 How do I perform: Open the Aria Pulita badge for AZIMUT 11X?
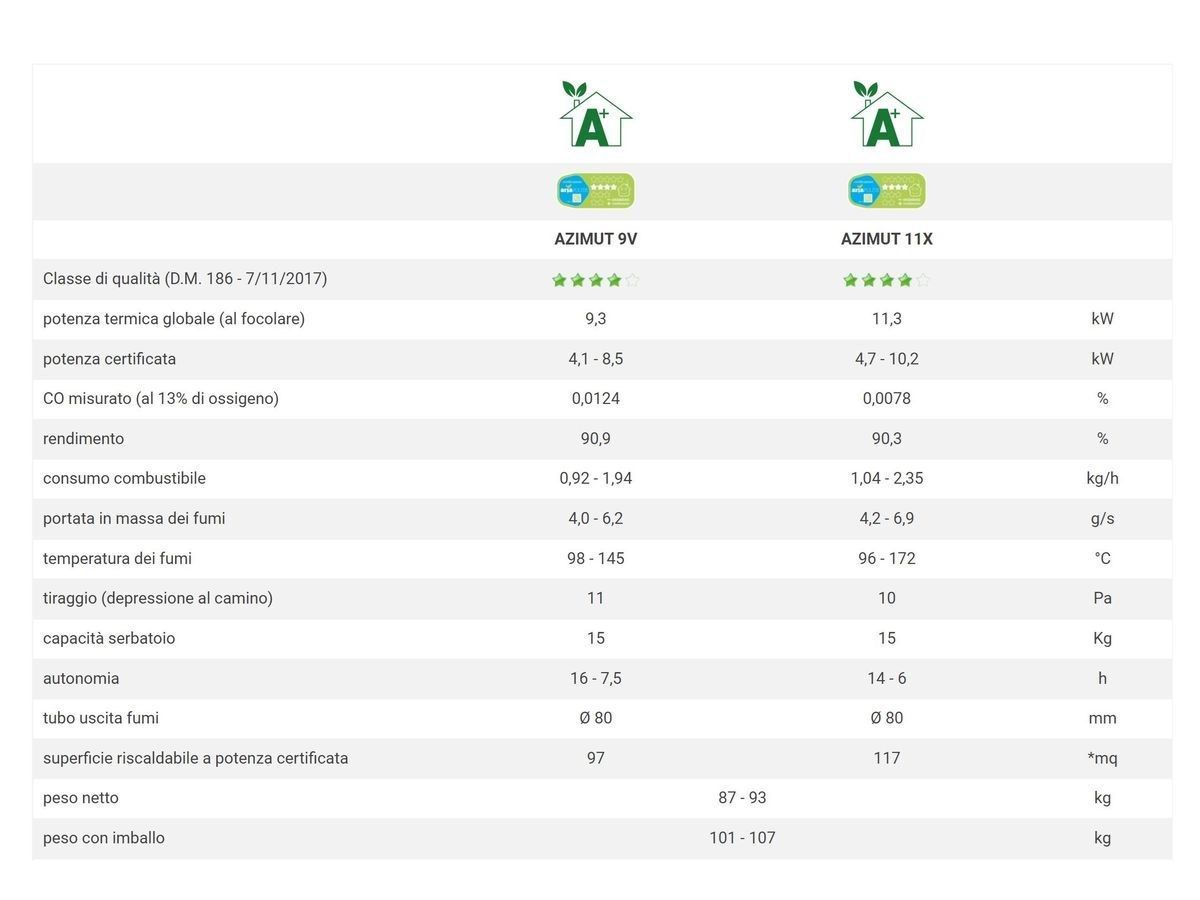click(887, 190)
